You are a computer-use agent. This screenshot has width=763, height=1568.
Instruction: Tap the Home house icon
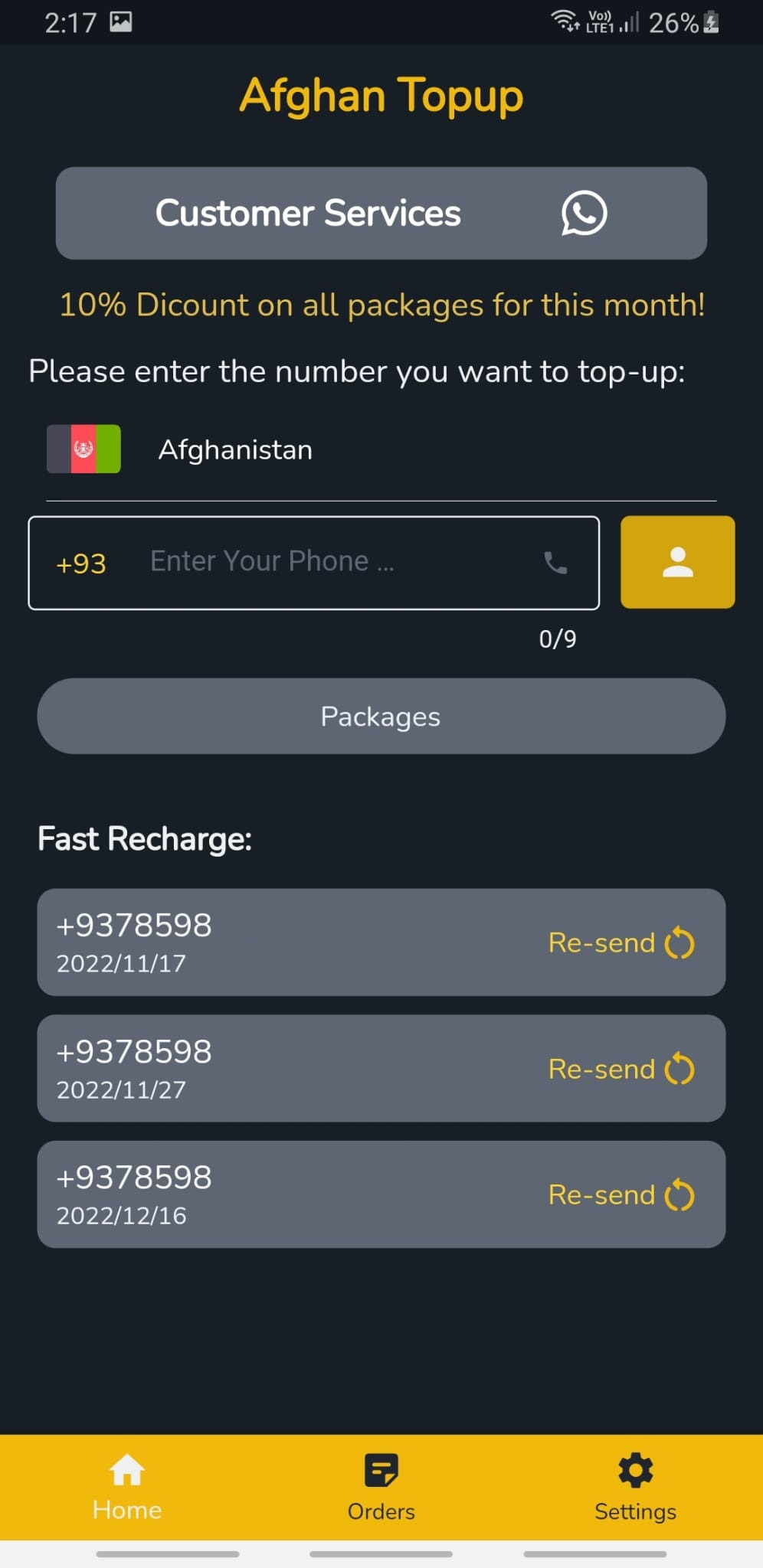coord(127,1469)
